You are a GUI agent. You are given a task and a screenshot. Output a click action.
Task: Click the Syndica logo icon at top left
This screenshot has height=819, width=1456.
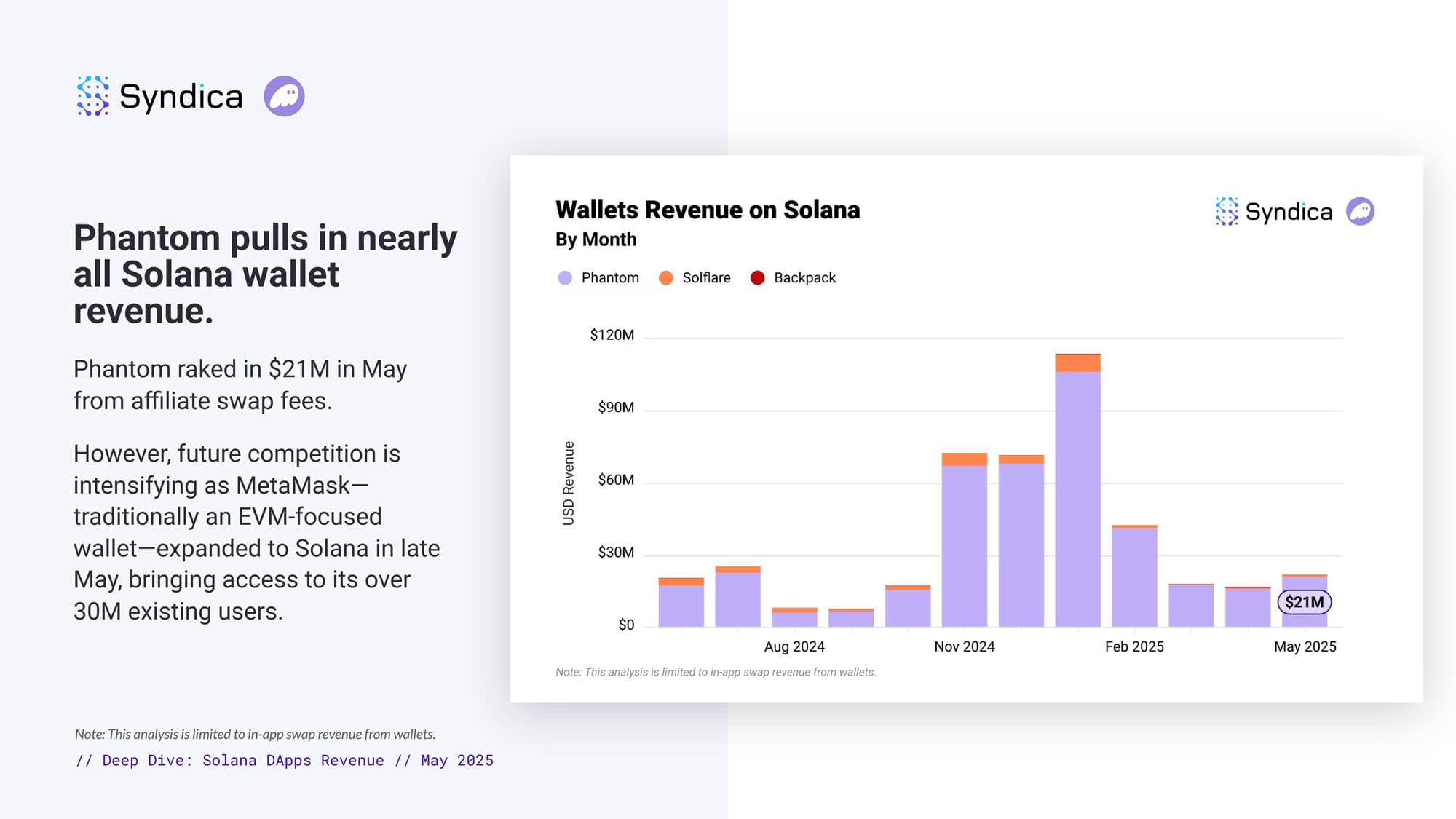[92, 96]
